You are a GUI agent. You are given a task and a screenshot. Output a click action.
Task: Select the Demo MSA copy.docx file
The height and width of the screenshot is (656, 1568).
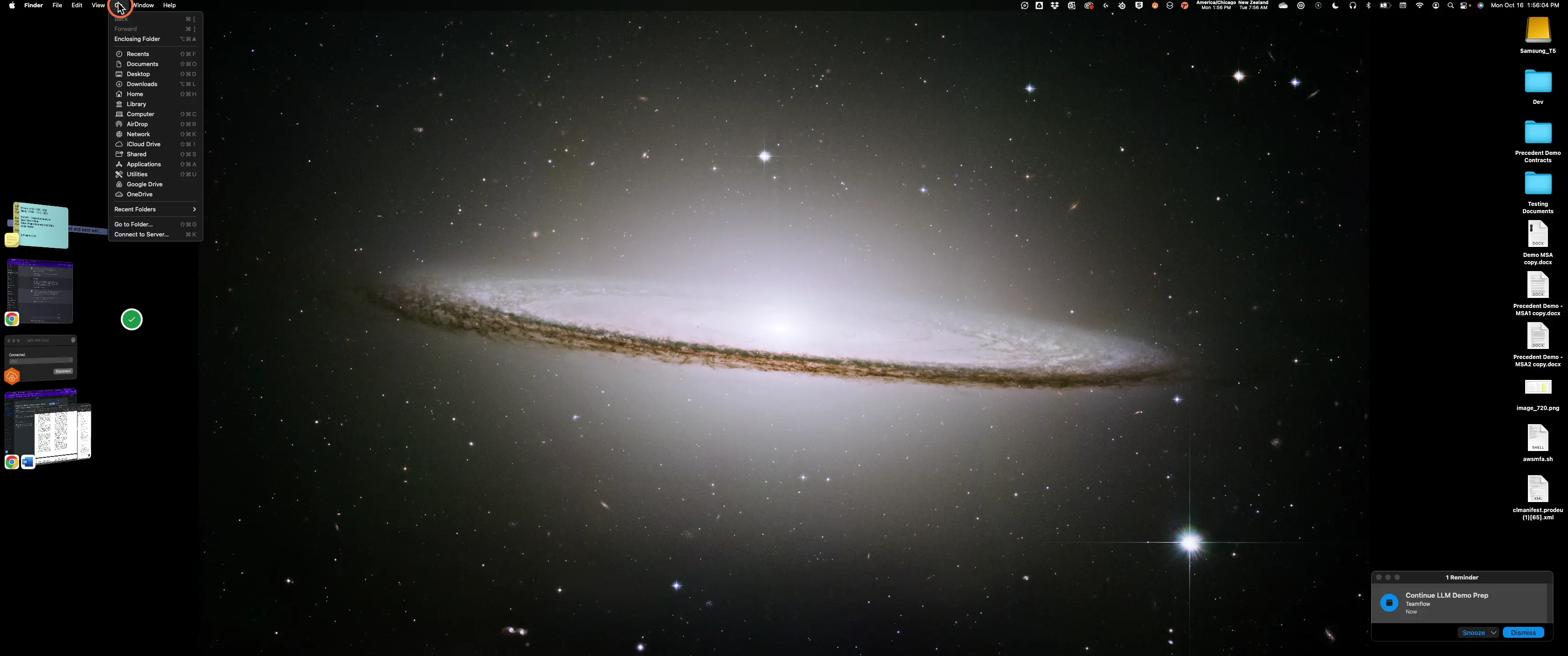click(1537, 234)
